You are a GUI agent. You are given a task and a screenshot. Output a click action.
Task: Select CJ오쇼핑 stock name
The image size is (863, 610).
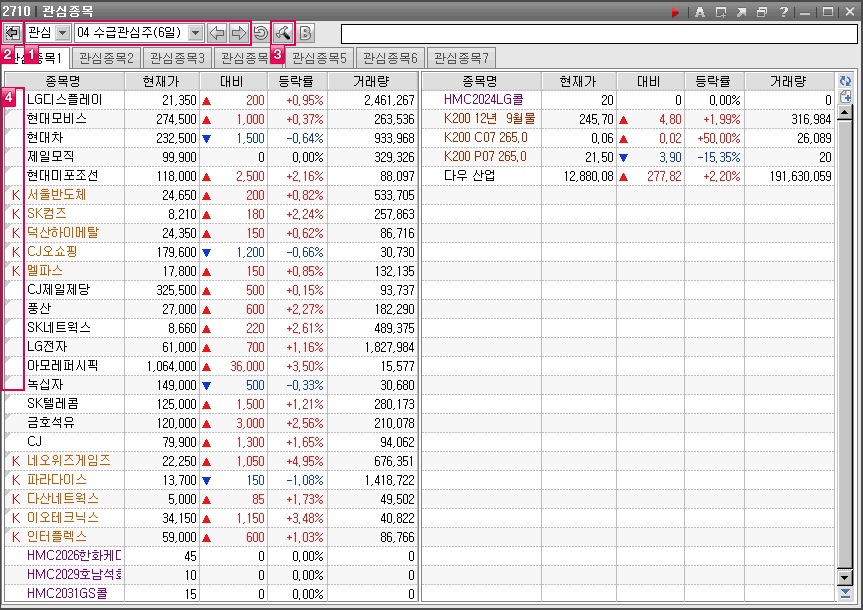click(52, 252)
